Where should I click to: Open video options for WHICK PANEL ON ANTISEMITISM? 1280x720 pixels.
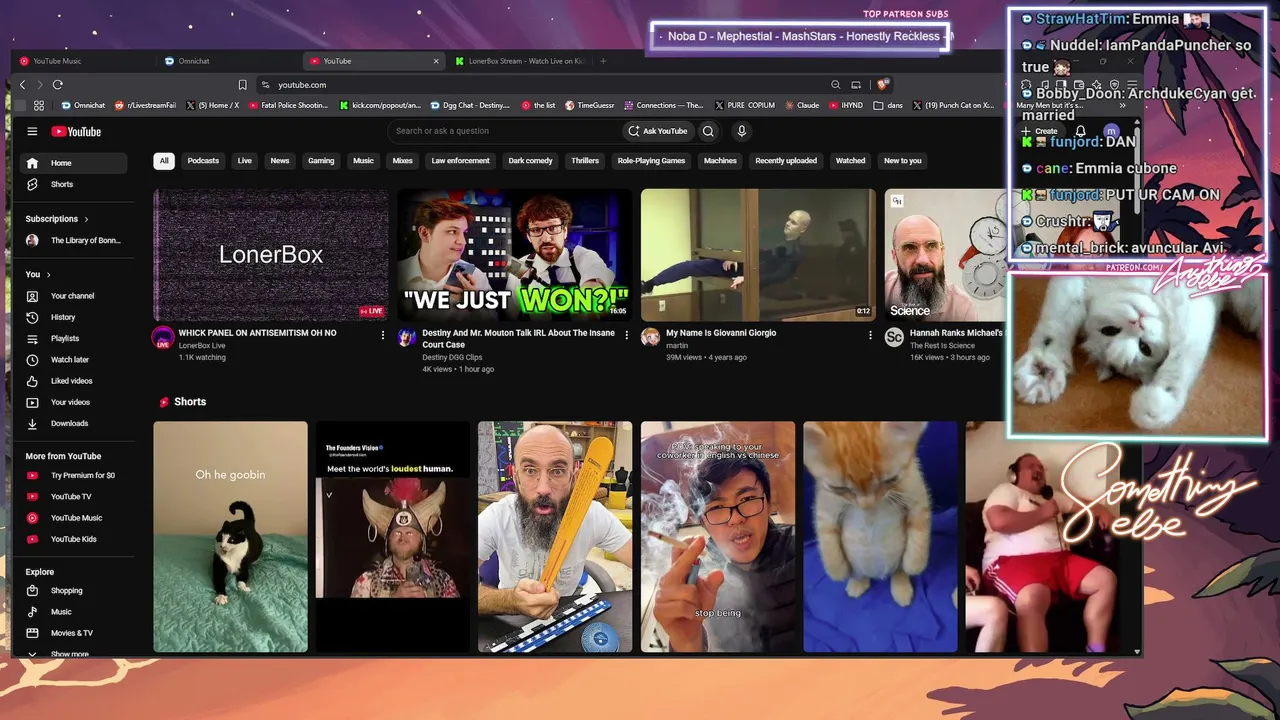pos(382,335)
